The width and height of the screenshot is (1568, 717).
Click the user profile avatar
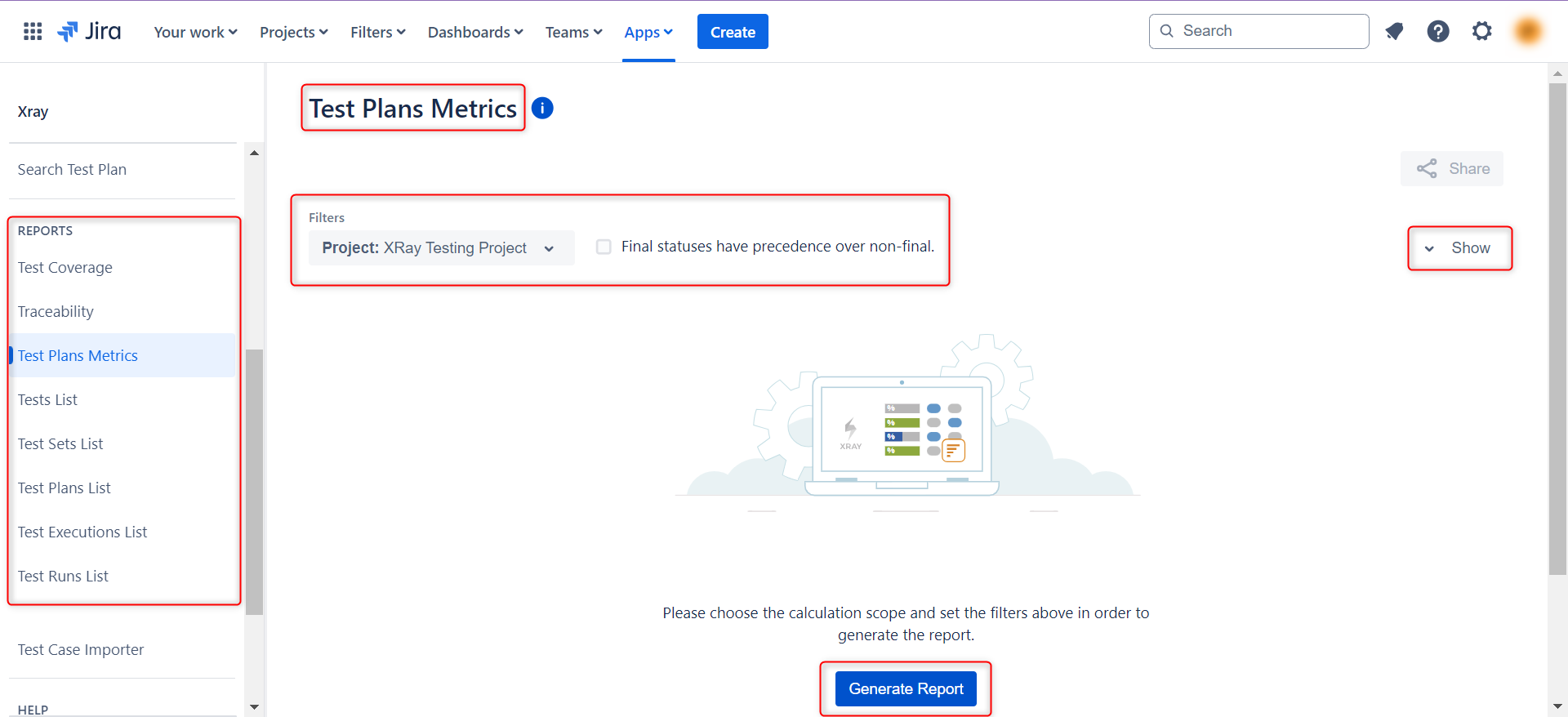pyautogui.click(x=1527, y=32)
